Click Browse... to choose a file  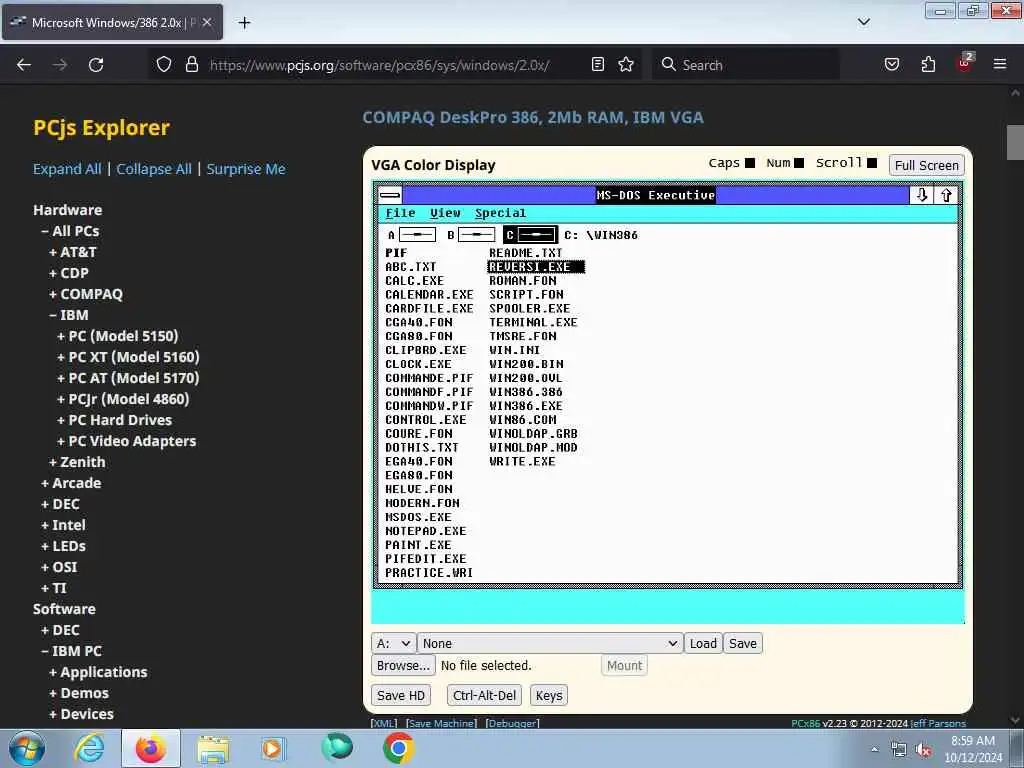[403, 665]
